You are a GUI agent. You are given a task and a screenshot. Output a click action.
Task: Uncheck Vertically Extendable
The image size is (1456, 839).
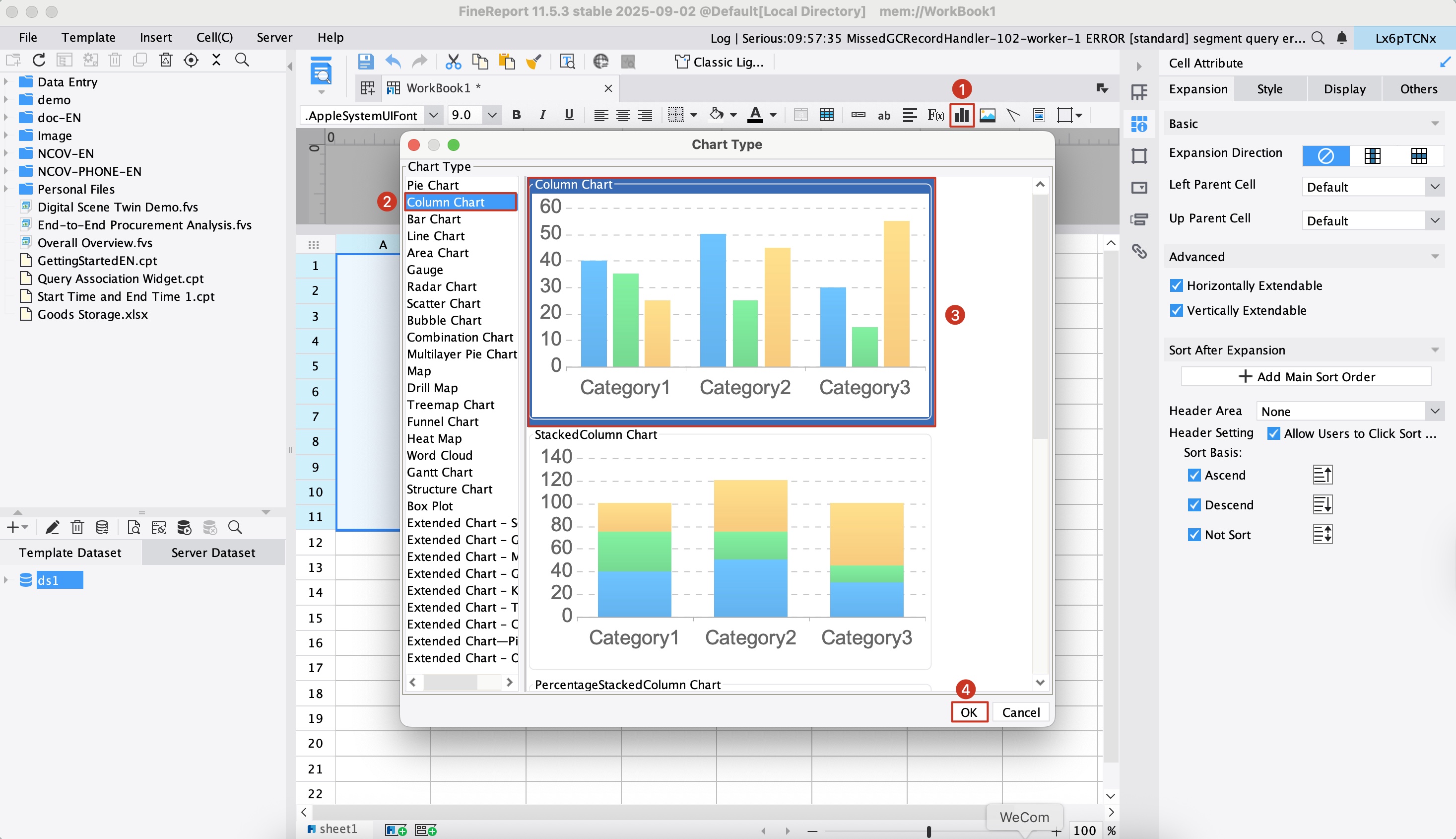coord(1176,311)
